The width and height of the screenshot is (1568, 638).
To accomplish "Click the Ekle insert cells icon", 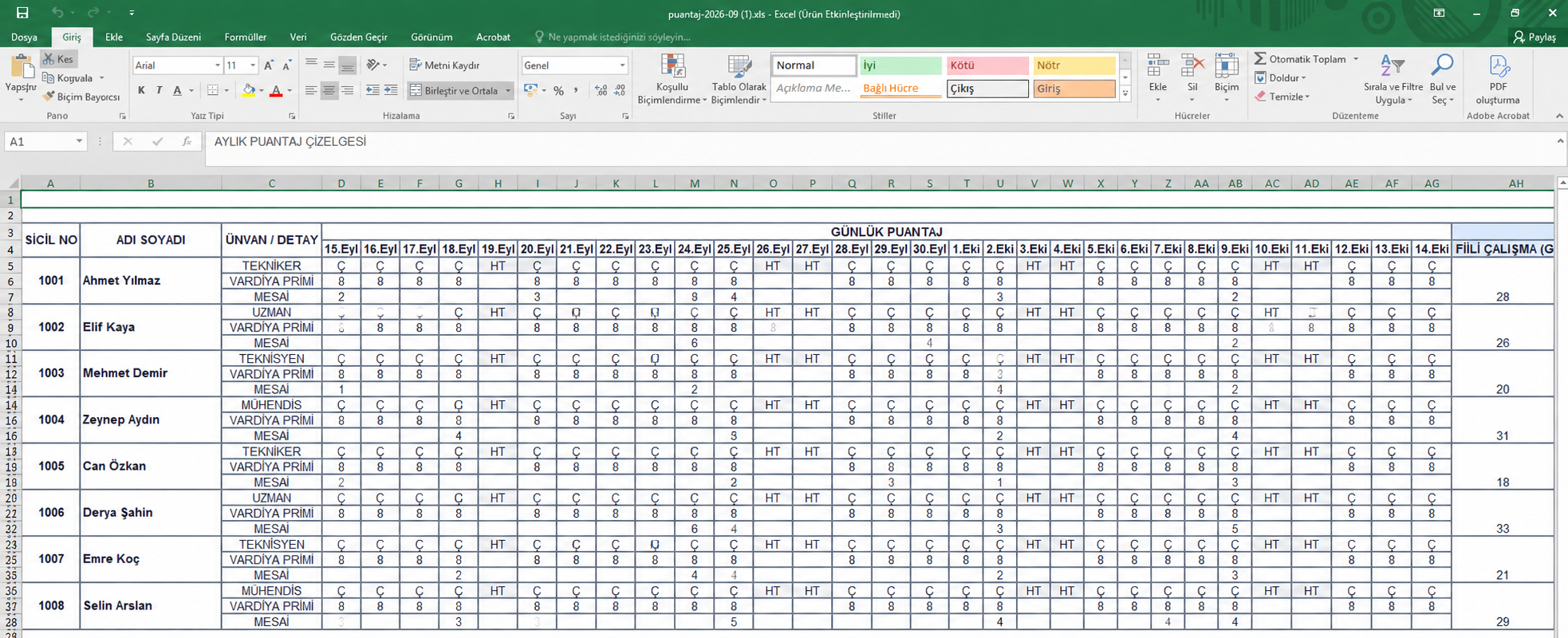I will click(1158, 66).
